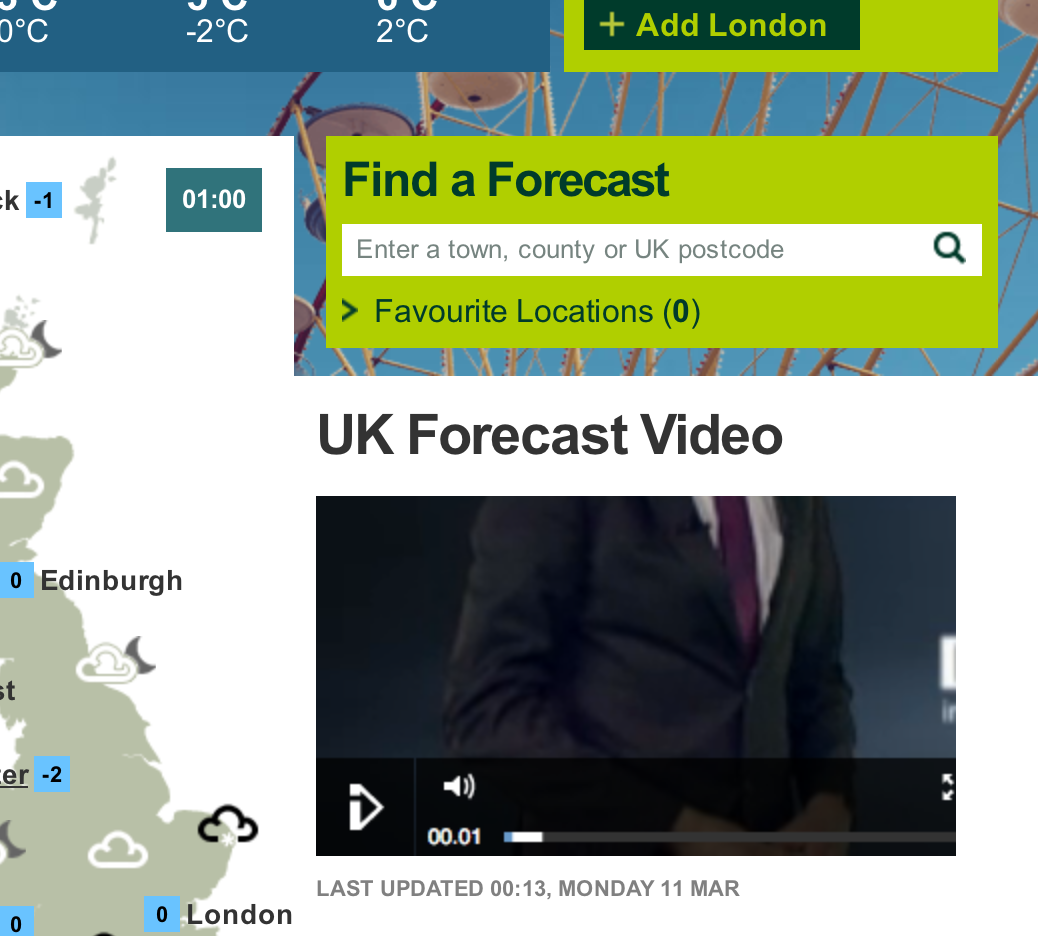1038x936 pixels.
Task: Click the -1 temperature marker near Shetland
Action: point(44,200)
